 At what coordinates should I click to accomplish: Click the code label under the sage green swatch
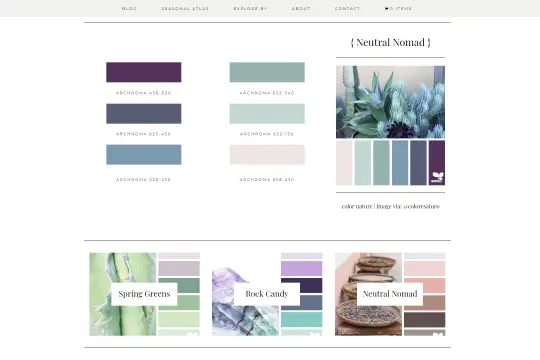pos(267,93)
